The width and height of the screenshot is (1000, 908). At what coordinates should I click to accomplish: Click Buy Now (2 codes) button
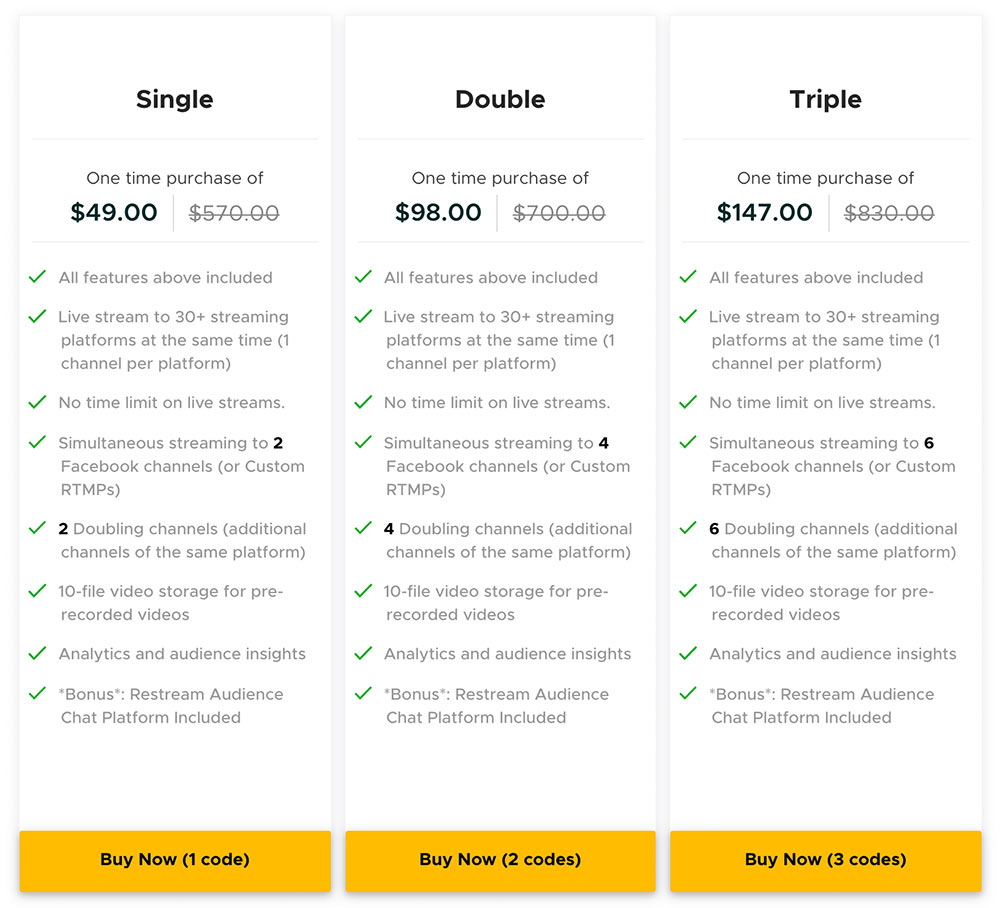[x=500, y=860]
